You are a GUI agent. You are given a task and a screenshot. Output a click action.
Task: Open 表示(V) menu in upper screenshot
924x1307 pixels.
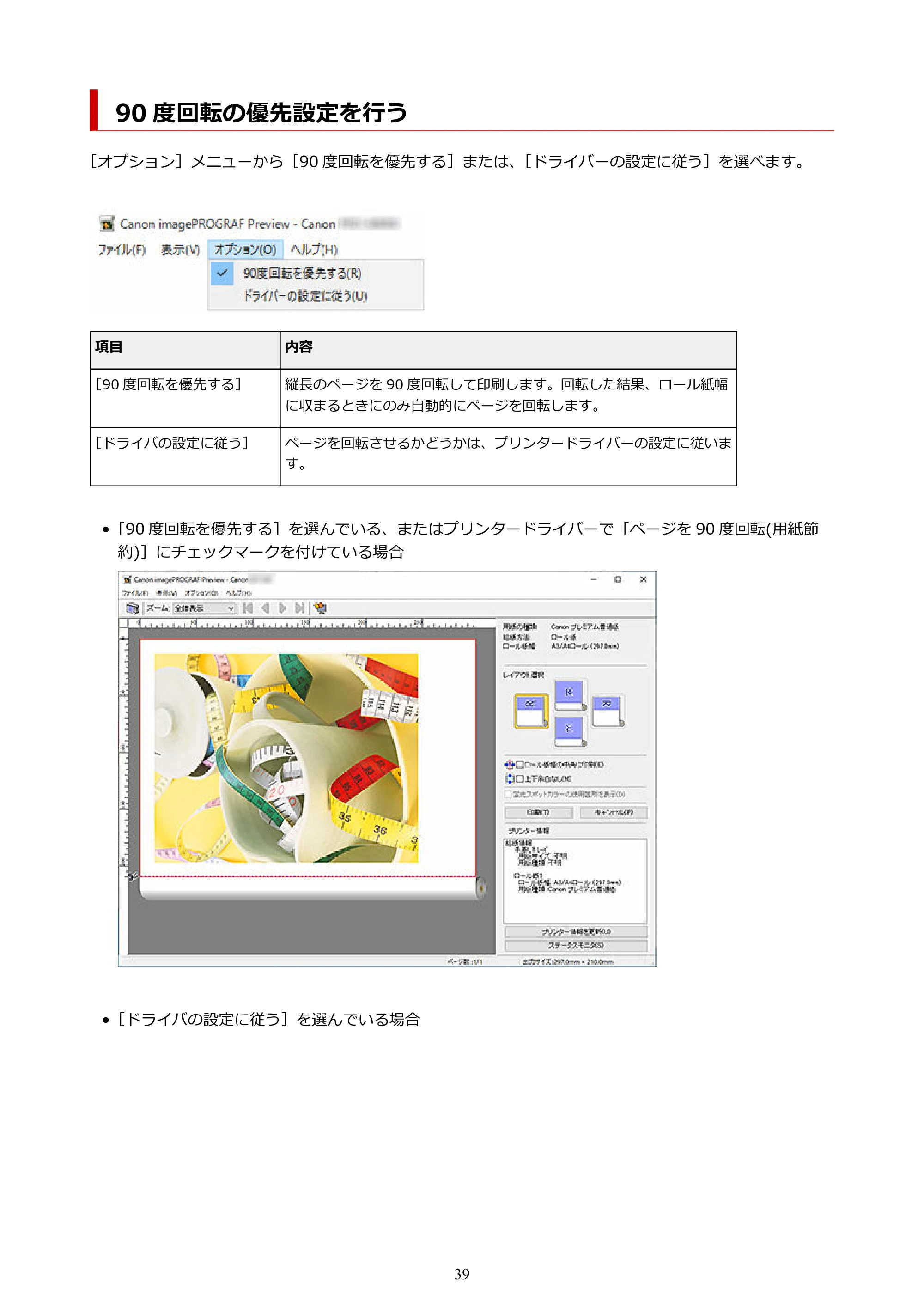tap(180, 249)
